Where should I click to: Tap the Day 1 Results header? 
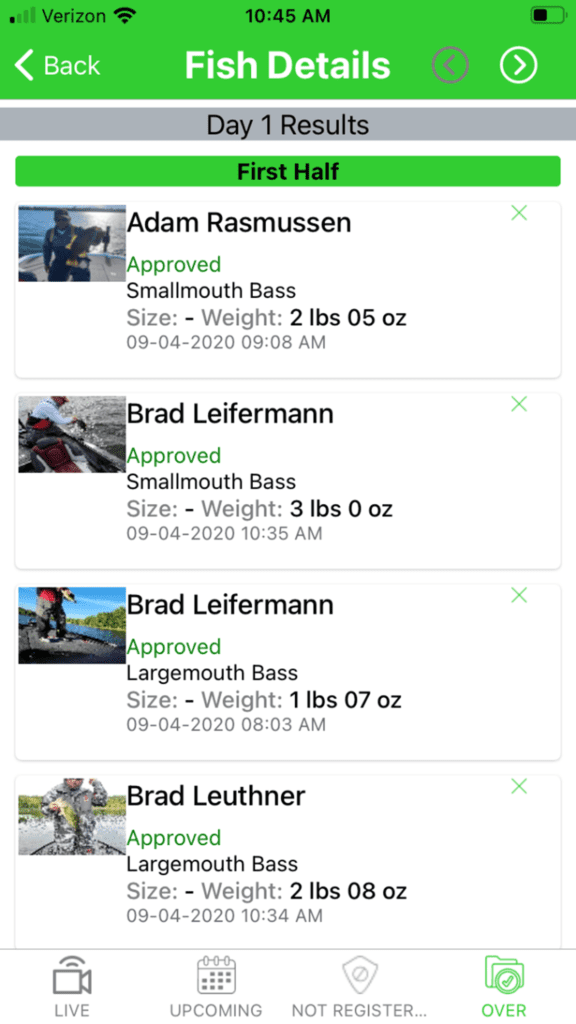(x=288, y=125)
